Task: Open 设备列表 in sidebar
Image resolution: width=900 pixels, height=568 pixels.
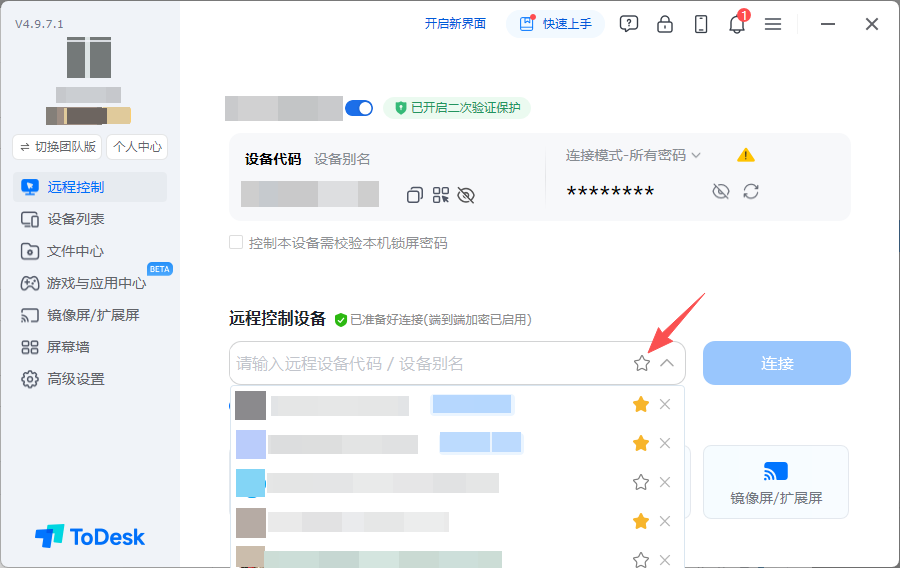Action: pyautogui.click(x=76, y=219)
